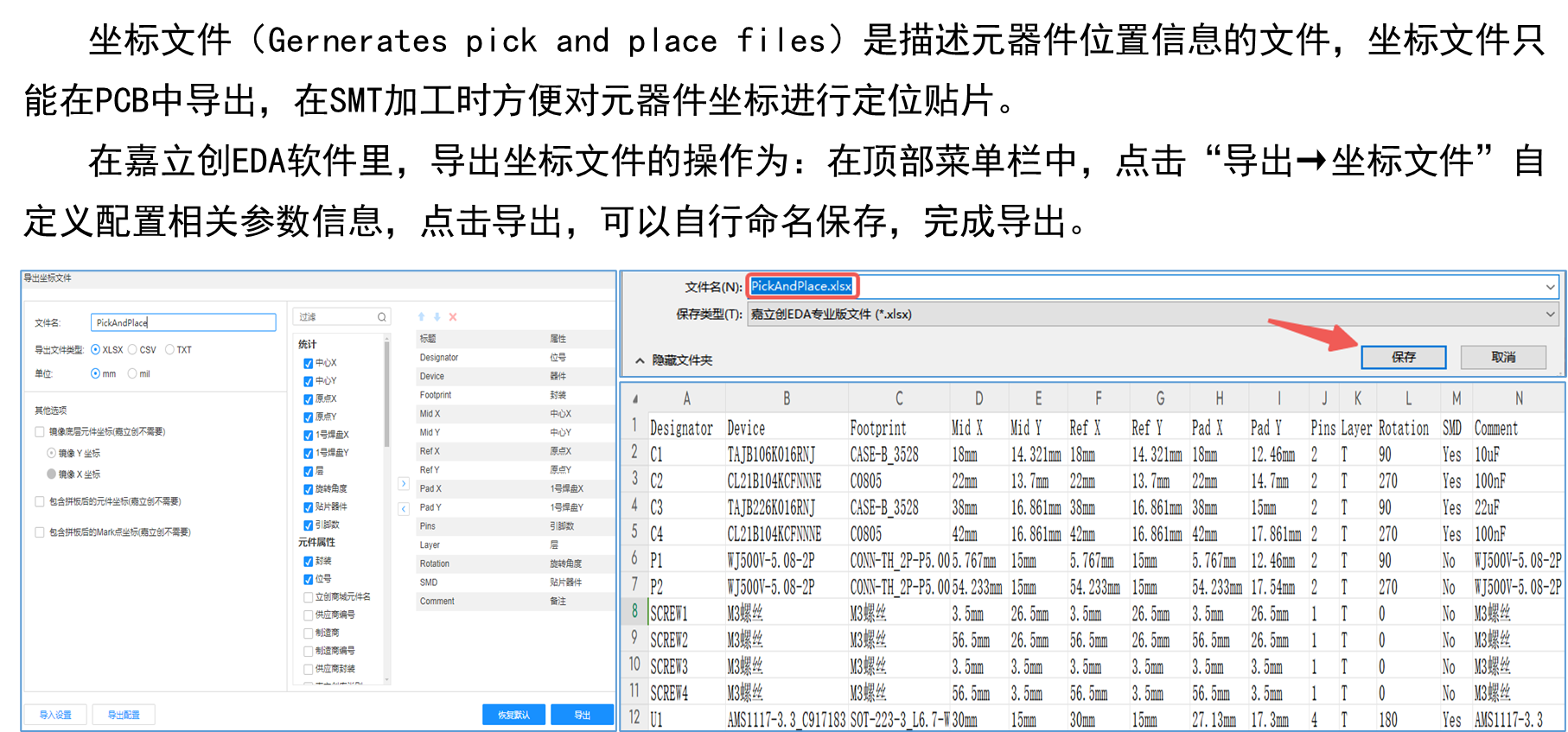Image resolution: width=1568 pixels, height=732 pixels.
Task: Click the 恢复默认 button
Action: pyautogui.click(x=514, y=715)
